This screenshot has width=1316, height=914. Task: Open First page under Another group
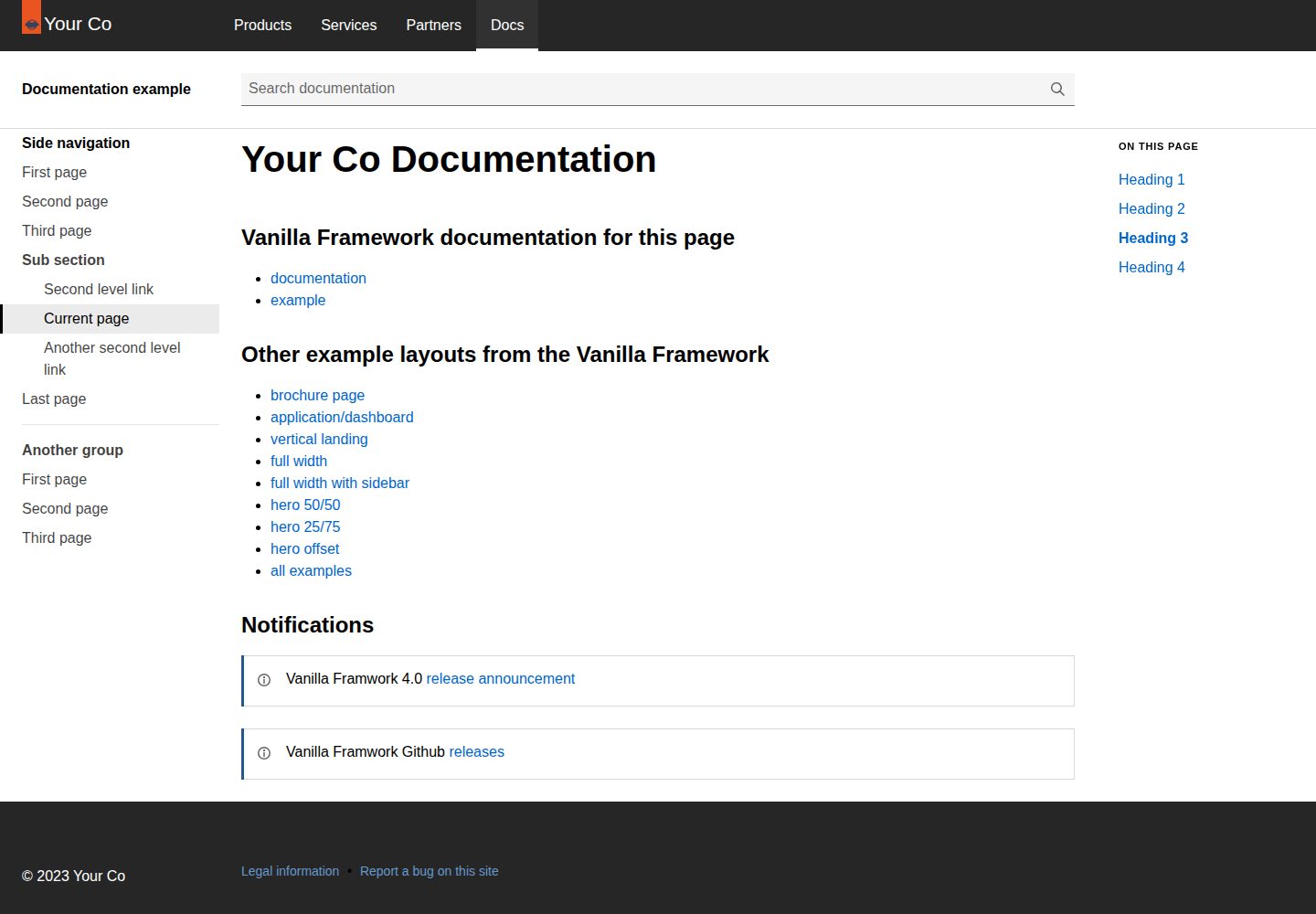[54, 479]
